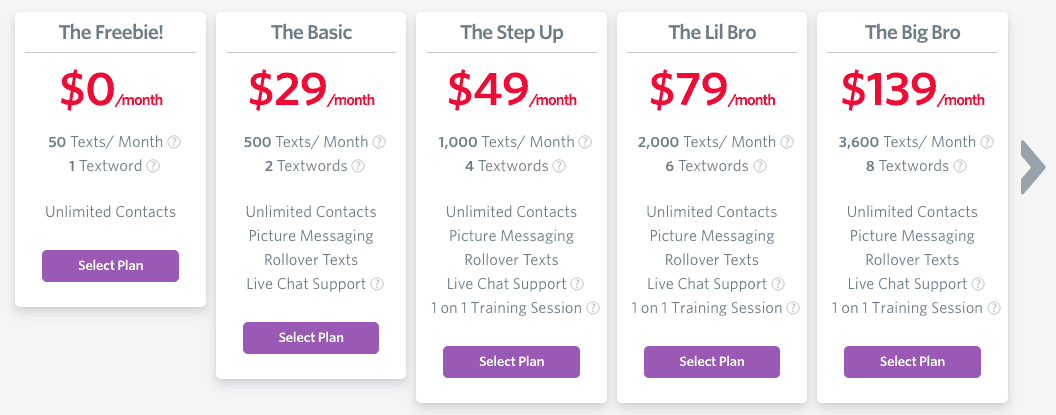The height and width of the screenshot is (415, 1056).
Task: Select Plan for The Lil Bro
Action: (712, 362)
